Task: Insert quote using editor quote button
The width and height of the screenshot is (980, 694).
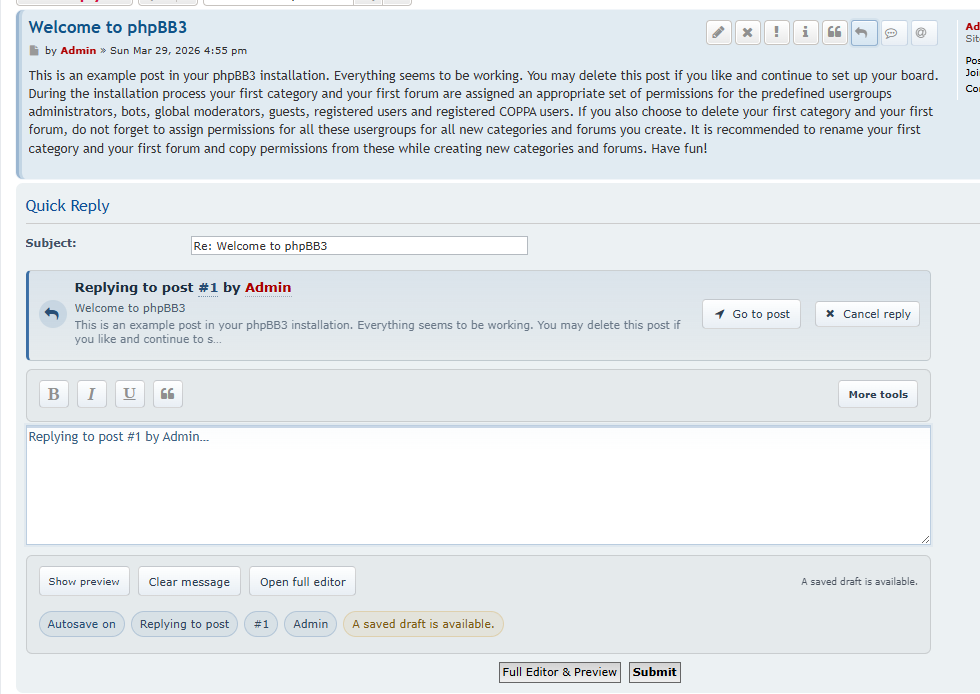Action: (167, 394)
